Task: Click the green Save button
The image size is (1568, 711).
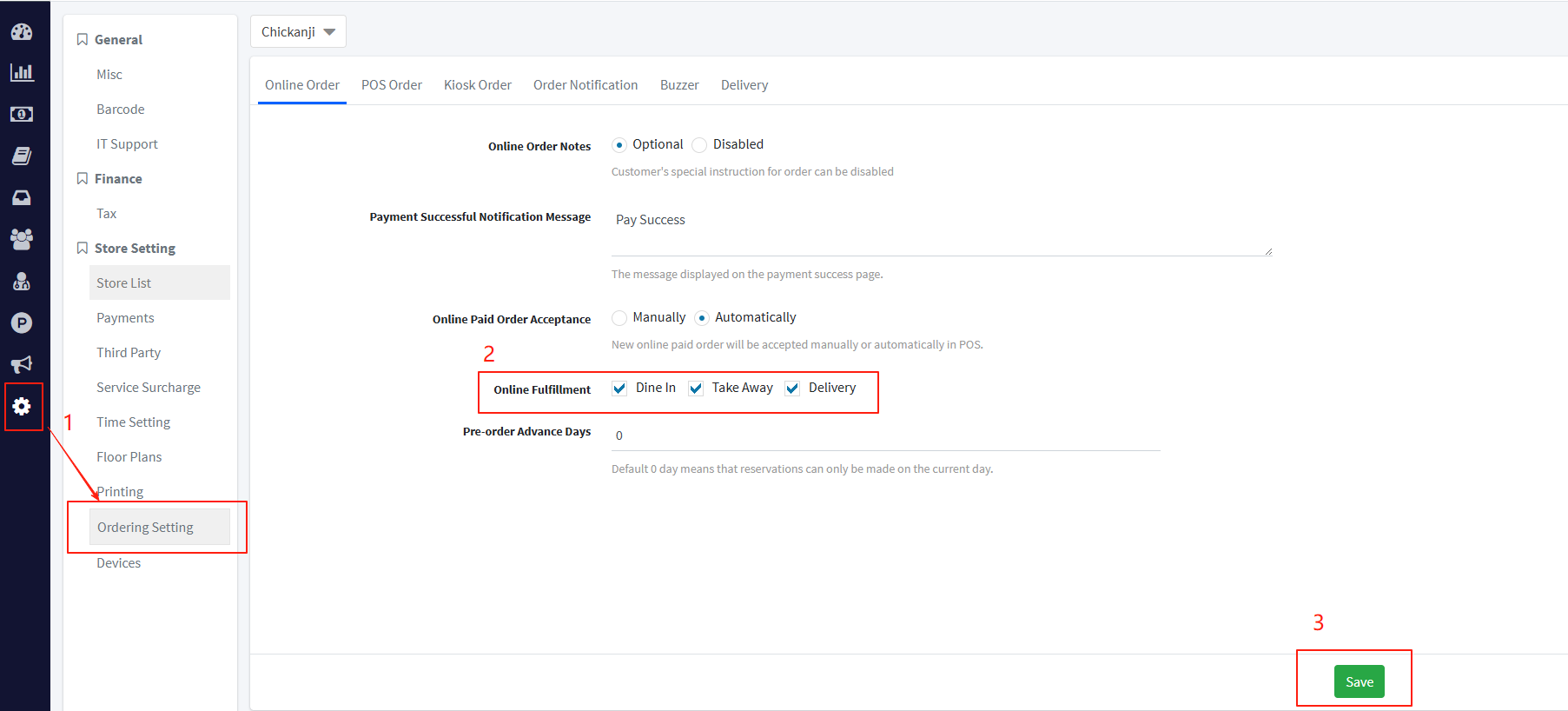Action: (x=1360, y=682)
